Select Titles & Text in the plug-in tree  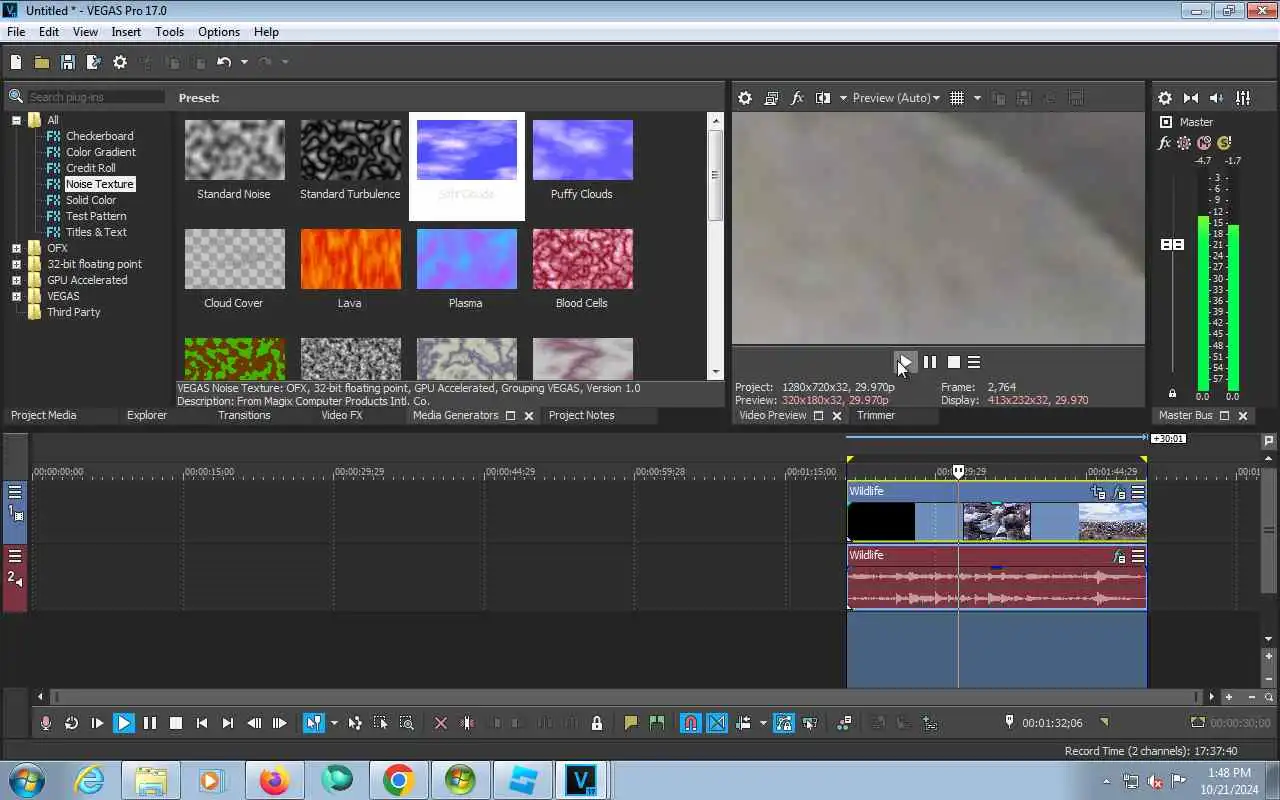pyautogui.click(x=96, y=232)
